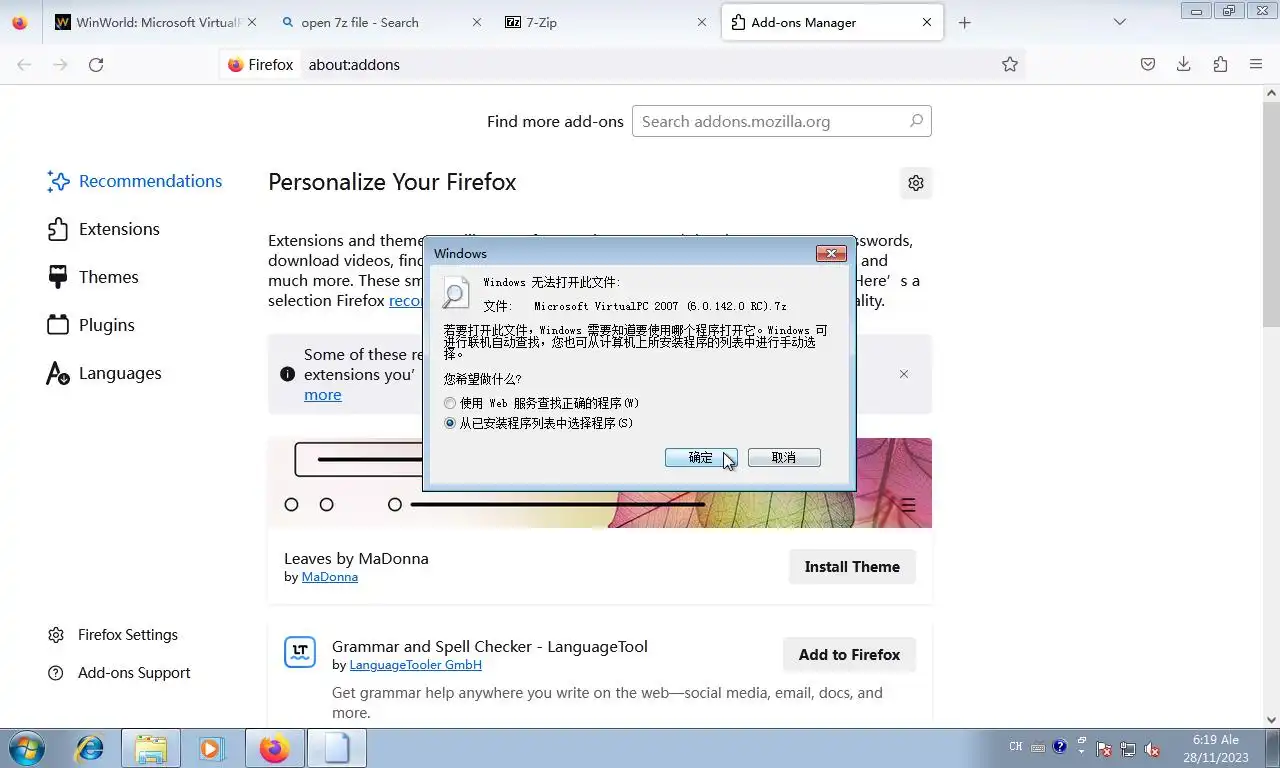Open the Extensions toolbar button
Screen dimensions: 1280x768
1220,64
